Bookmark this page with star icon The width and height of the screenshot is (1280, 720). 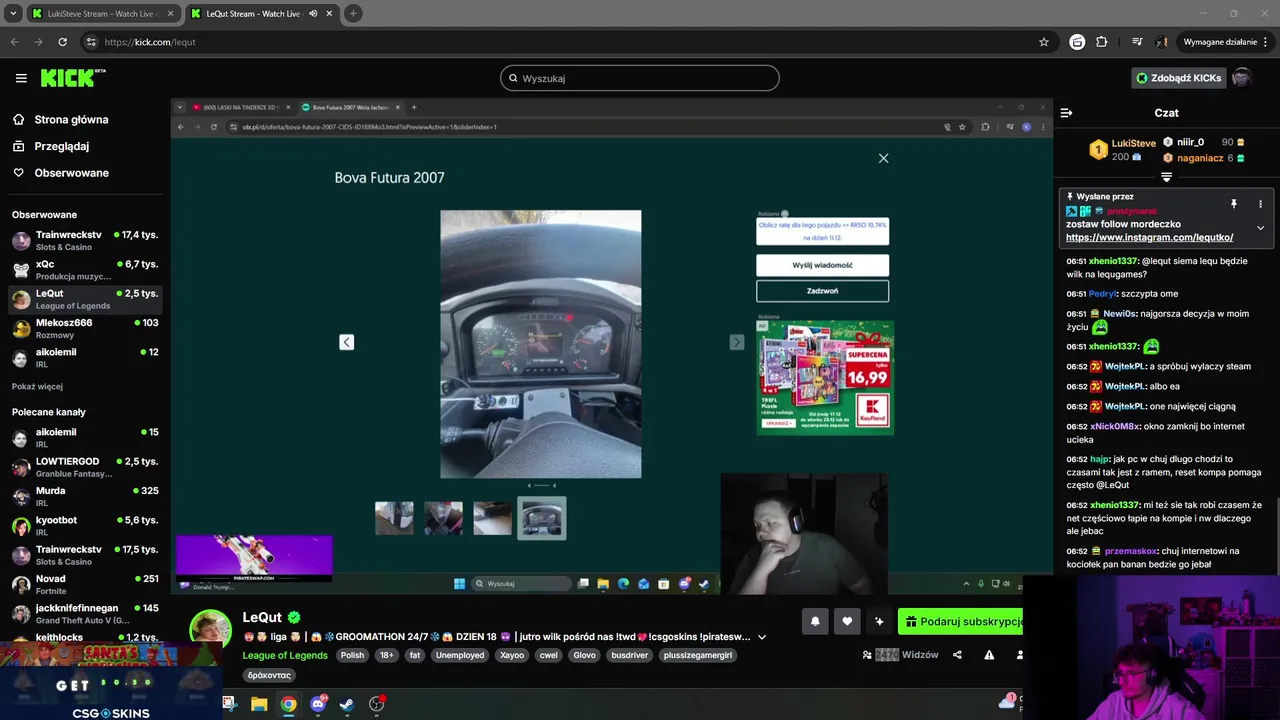[x=1044, y=42]
